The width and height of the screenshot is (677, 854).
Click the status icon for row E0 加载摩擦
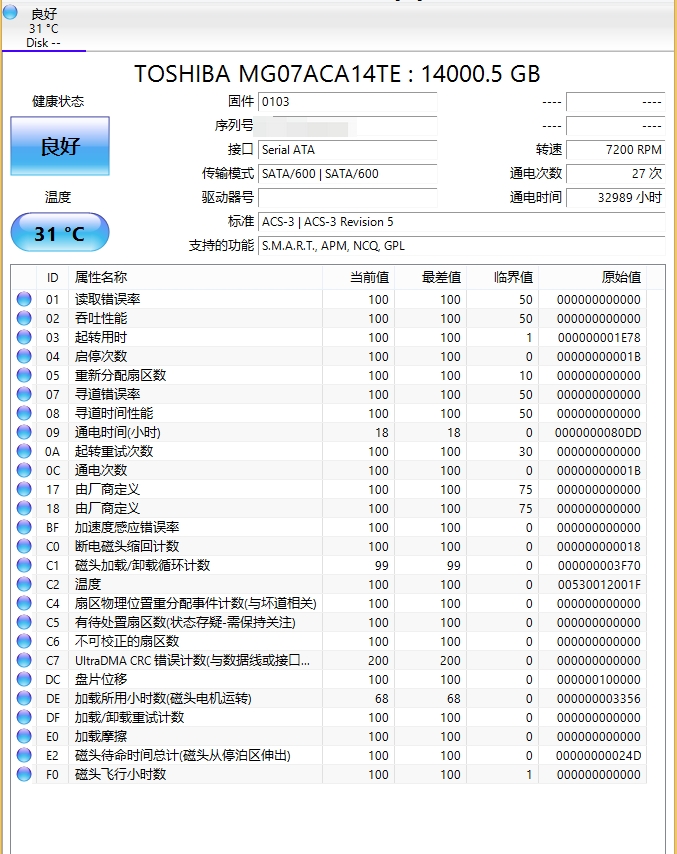24,736
